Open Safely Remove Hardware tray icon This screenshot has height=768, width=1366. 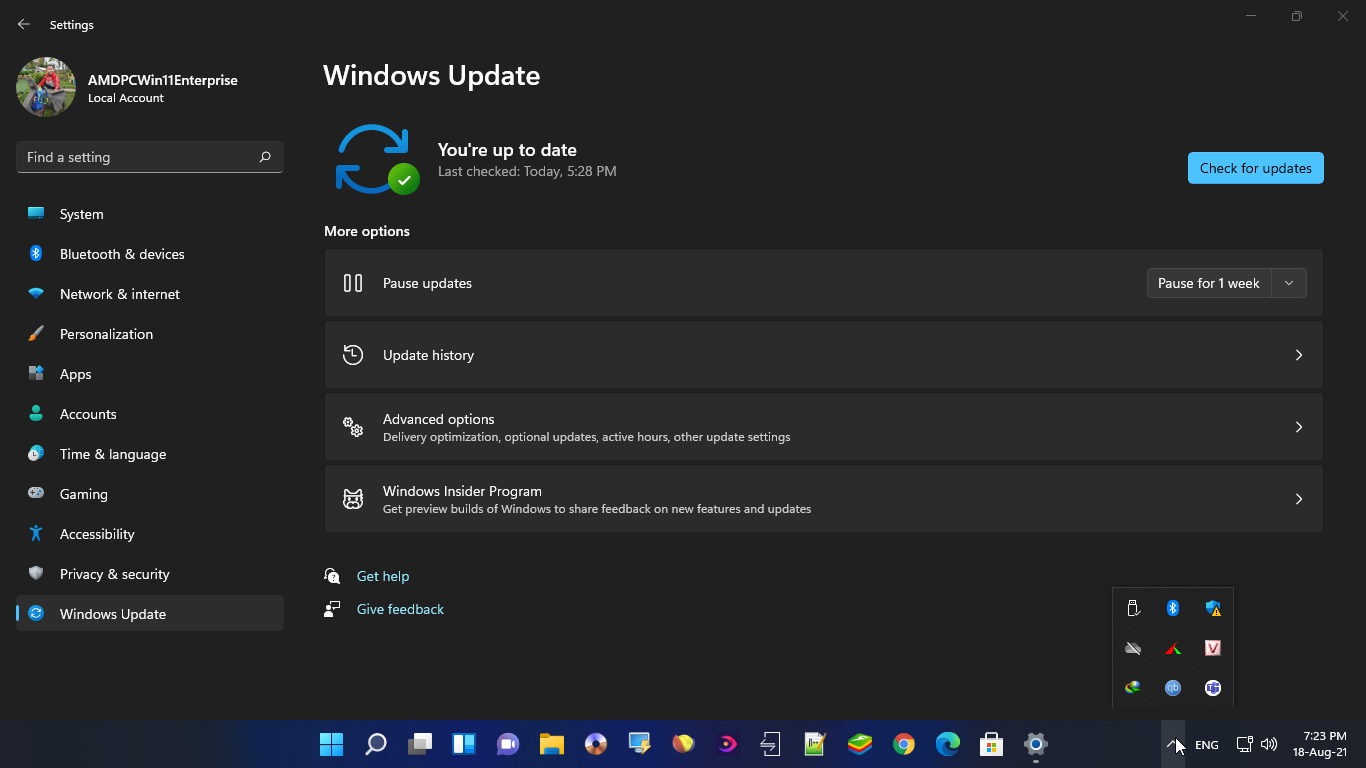click(x=1133, y=608)
